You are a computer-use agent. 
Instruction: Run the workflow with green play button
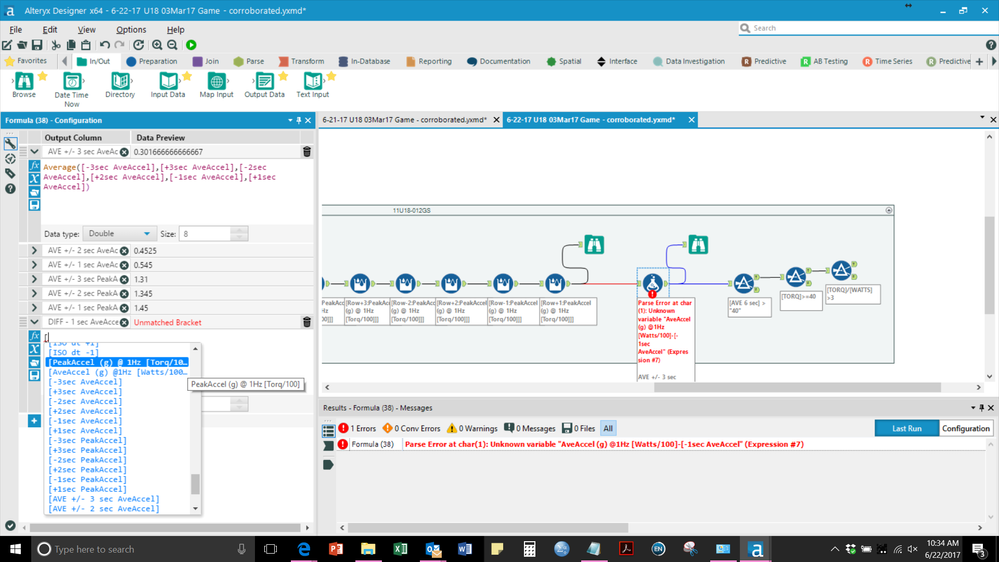(x=191, y=45)
